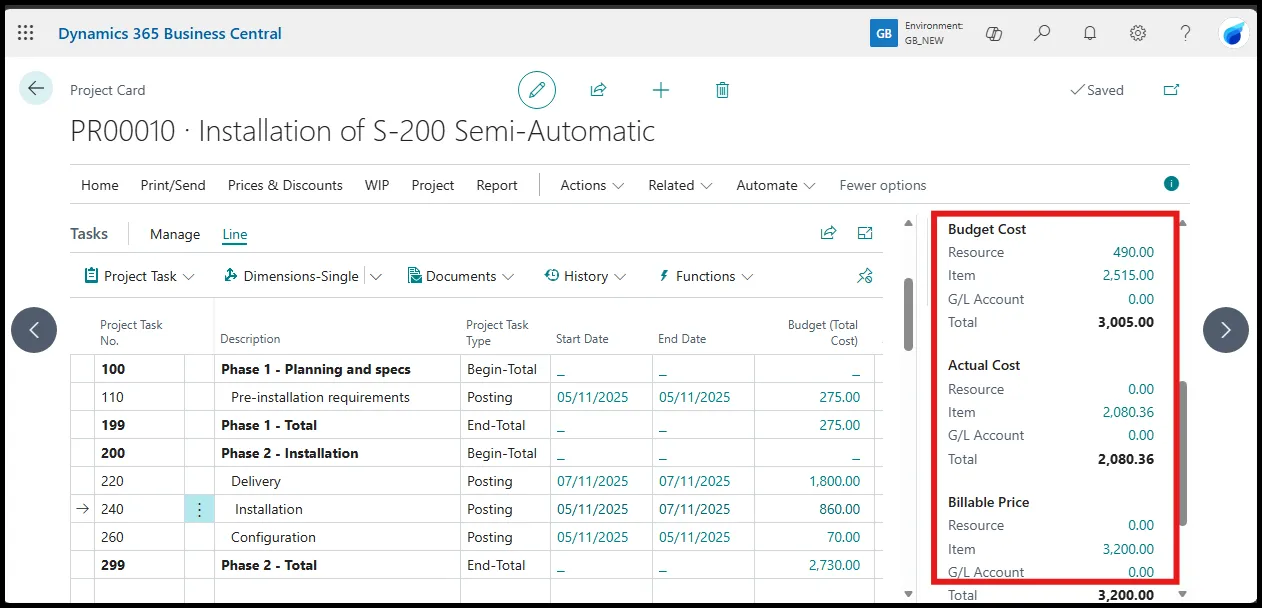Click the Description column header
This screenshot has height=608, width=1262.
(250, 339)
